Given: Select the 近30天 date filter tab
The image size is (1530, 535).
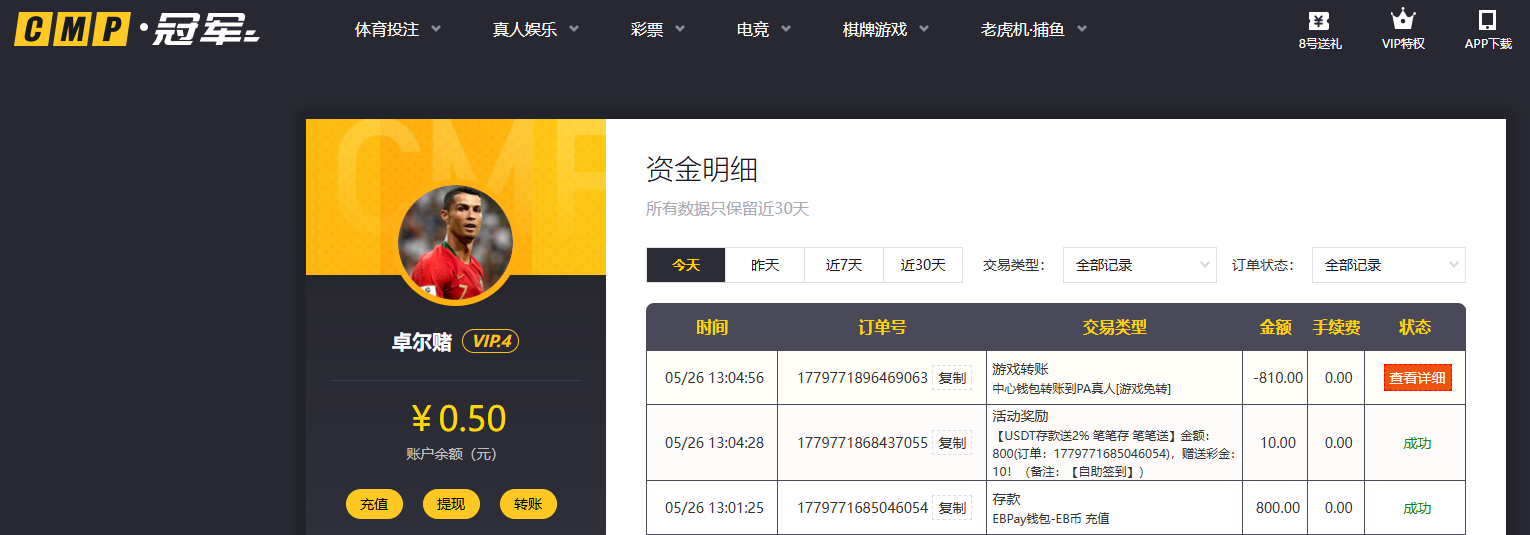Looking at the screenshot, I should click(x=923, y=265).
